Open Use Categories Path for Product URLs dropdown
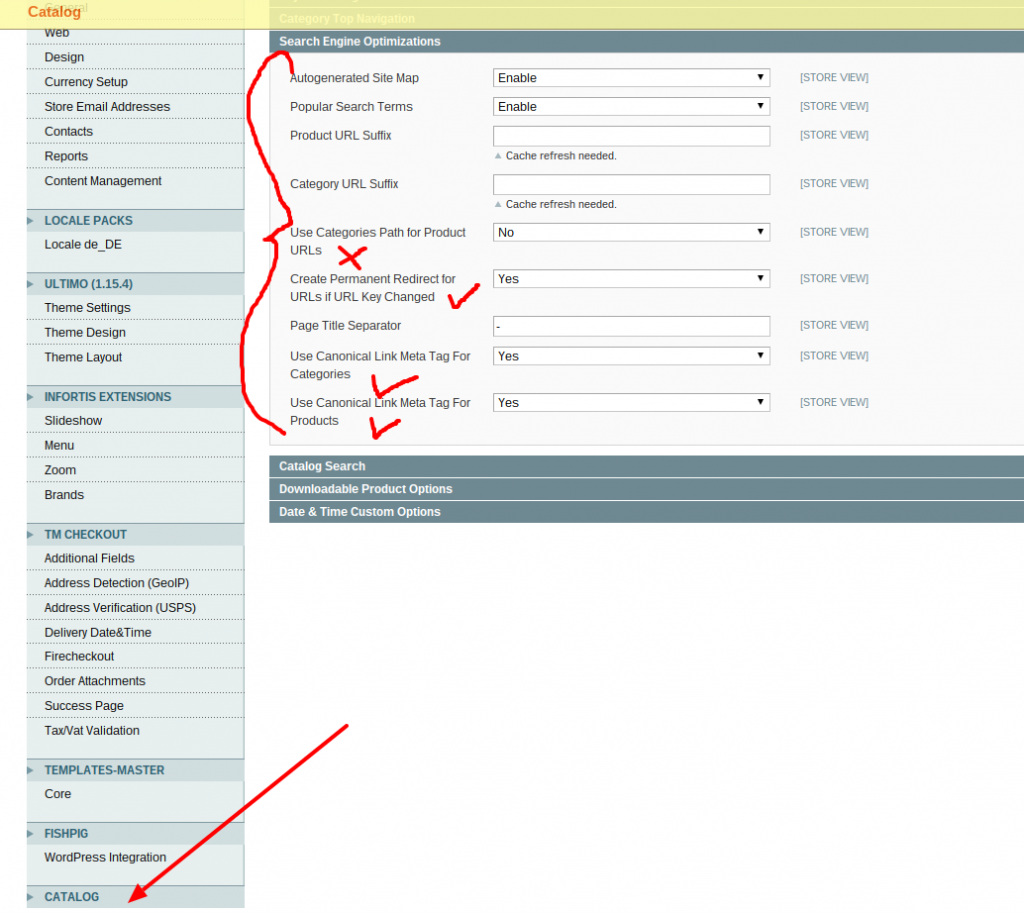The width and height of the screenshot is (1024, 913). pos(631,232)
